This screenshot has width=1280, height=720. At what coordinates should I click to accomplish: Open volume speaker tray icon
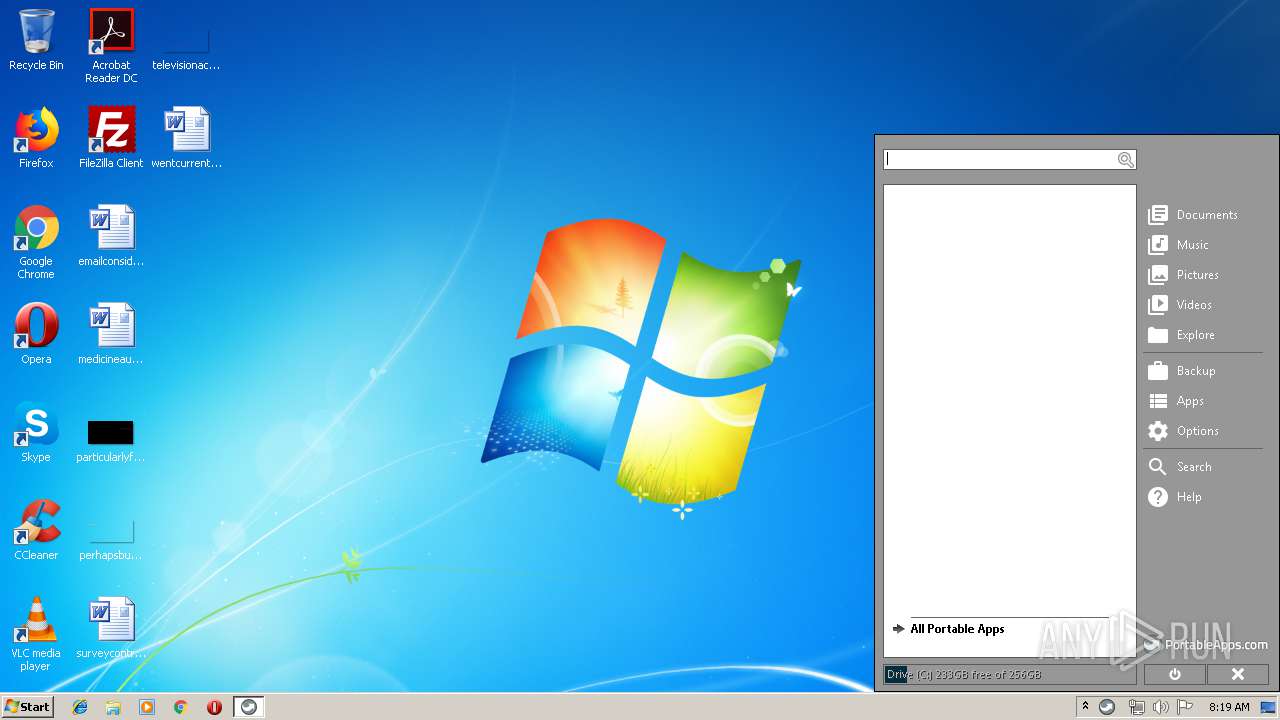1160,707
